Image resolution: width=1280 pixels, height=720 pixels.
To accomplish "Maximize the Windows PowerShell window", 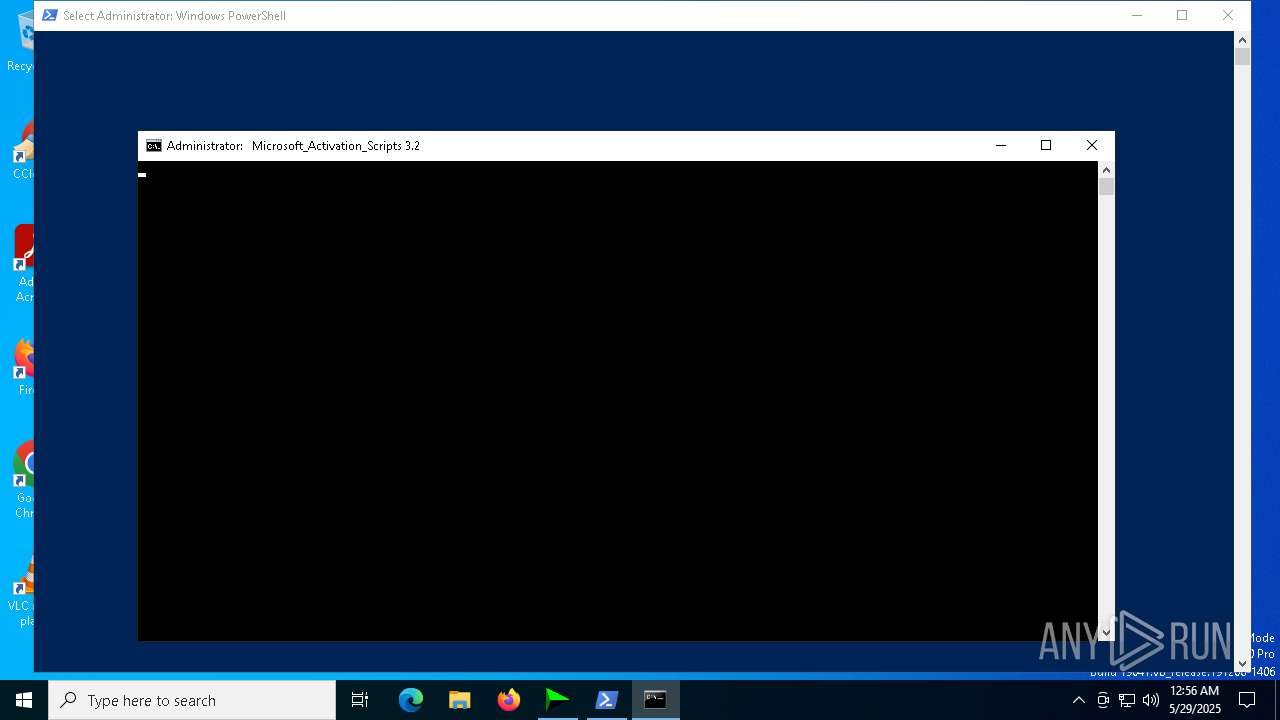I will (x=1182, y=15).
